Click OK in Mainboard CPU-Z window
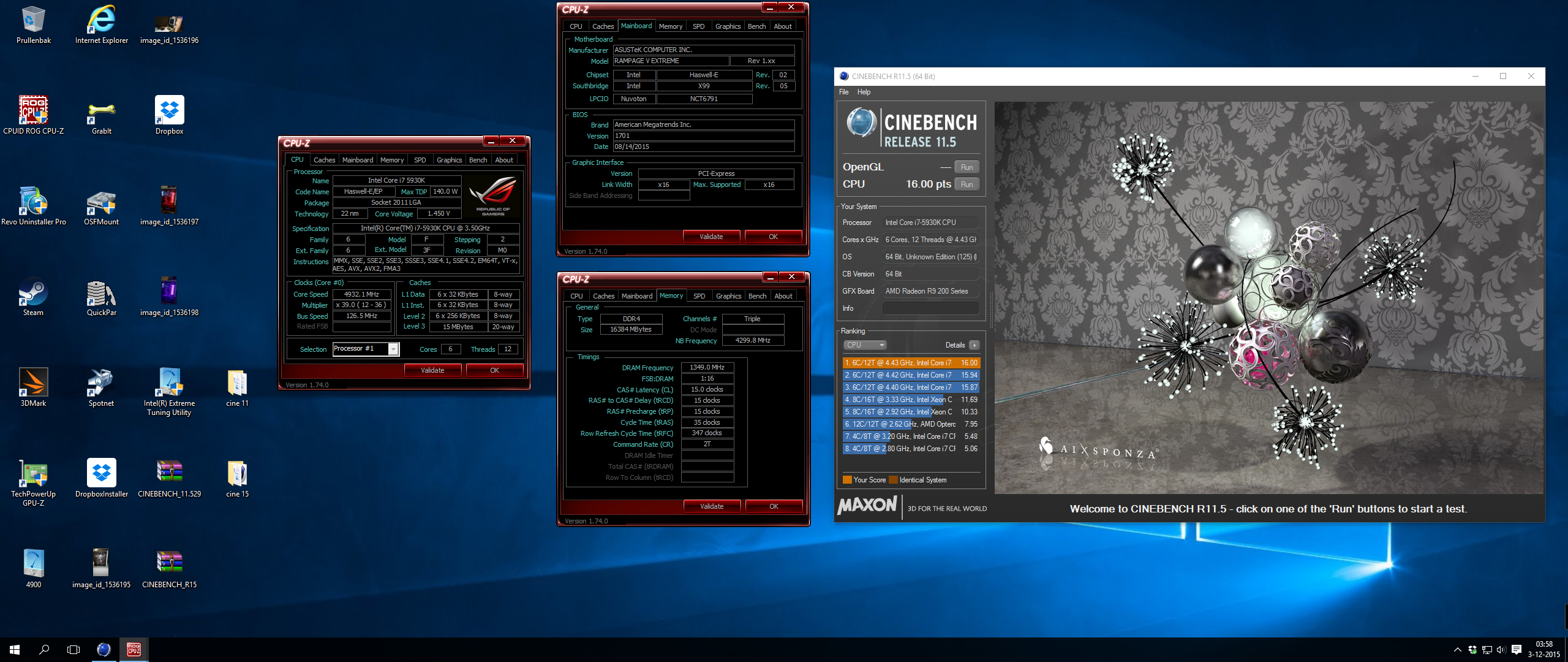Viewport: 1568px width, 662px height. coord(773,237)
